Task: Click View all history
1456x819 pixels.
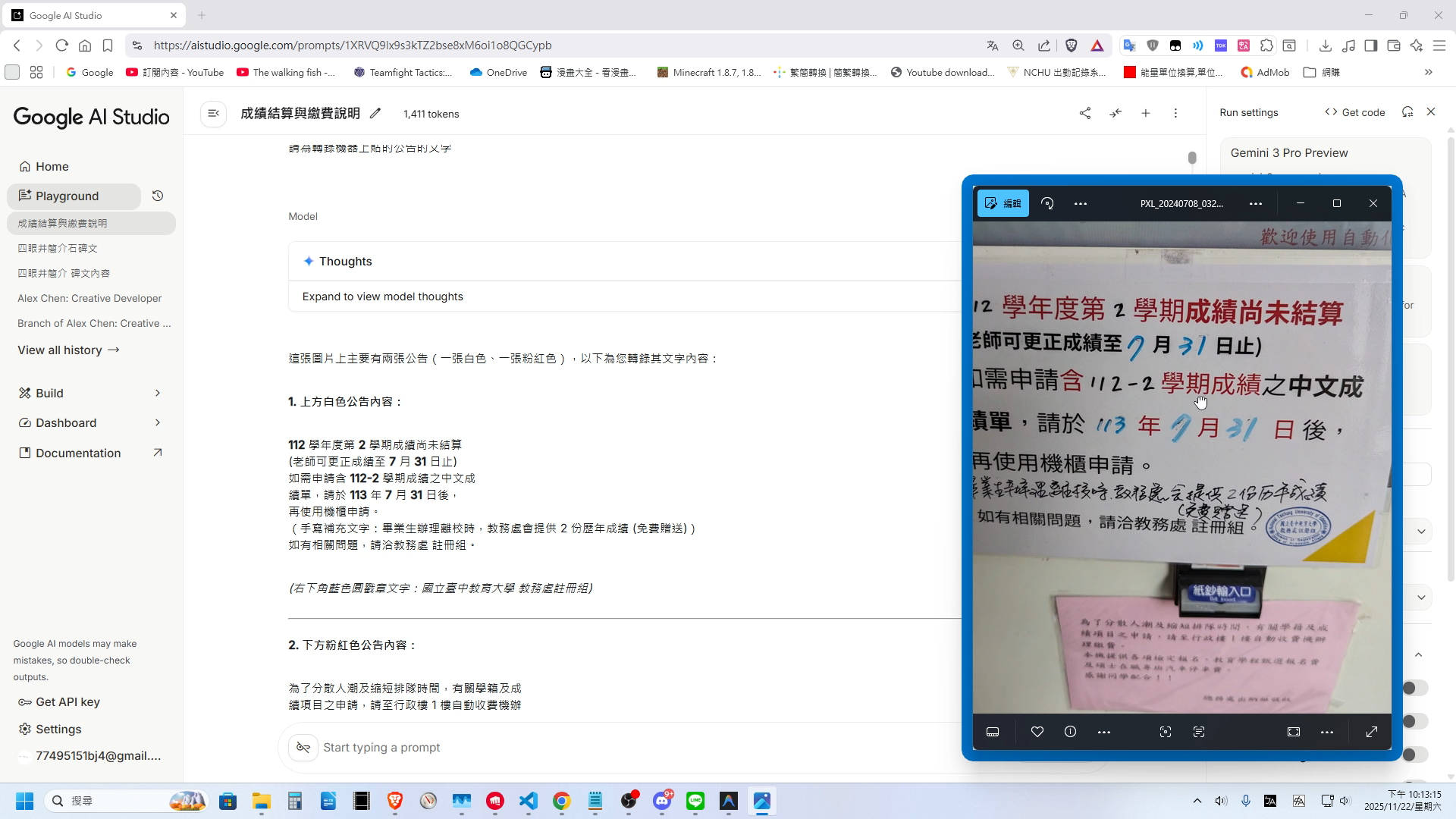Action: point(68,350)
